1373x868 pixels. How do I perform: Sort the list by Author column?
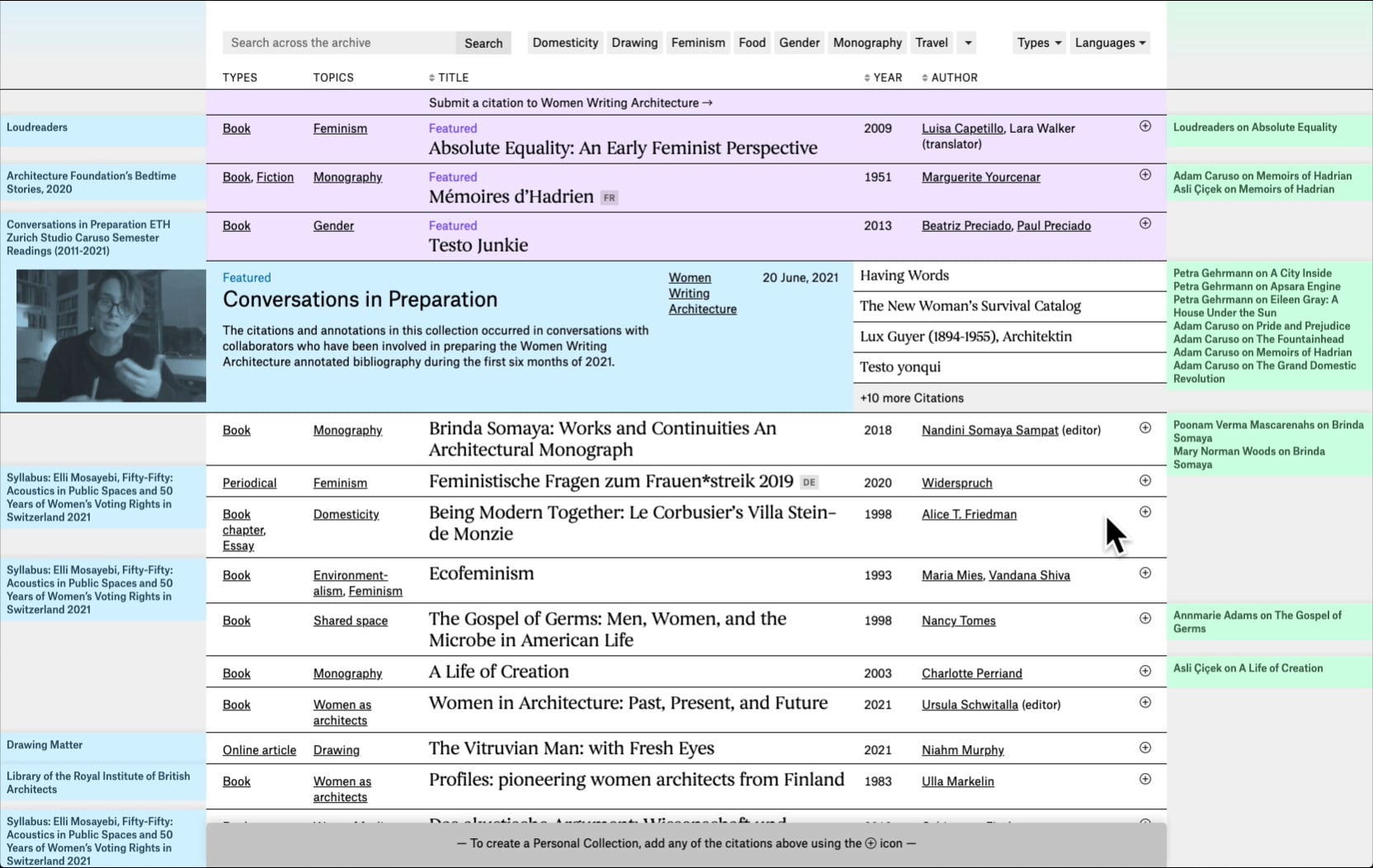point(950,78)
